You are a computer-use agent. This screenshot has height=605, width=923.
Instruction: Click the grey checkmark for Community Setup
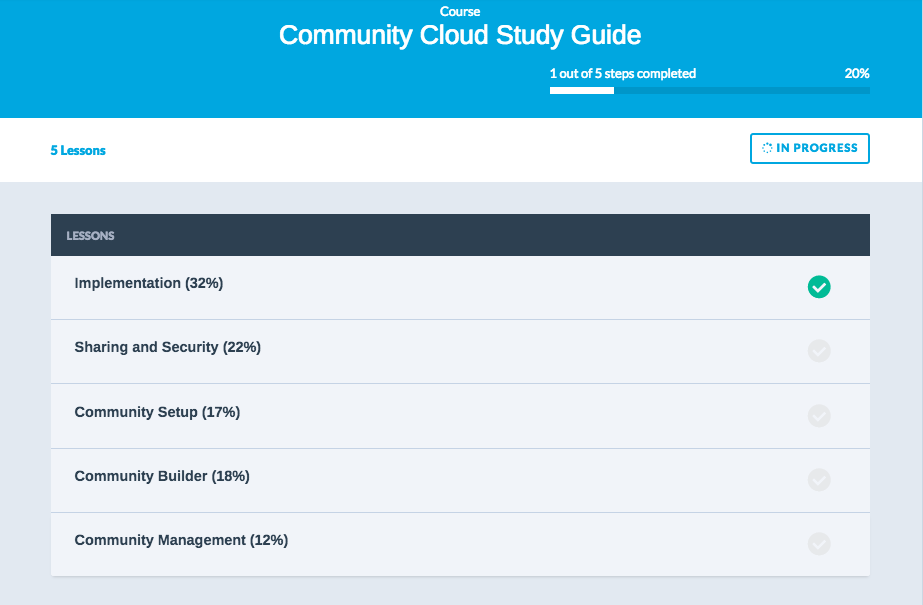point(819,416)
